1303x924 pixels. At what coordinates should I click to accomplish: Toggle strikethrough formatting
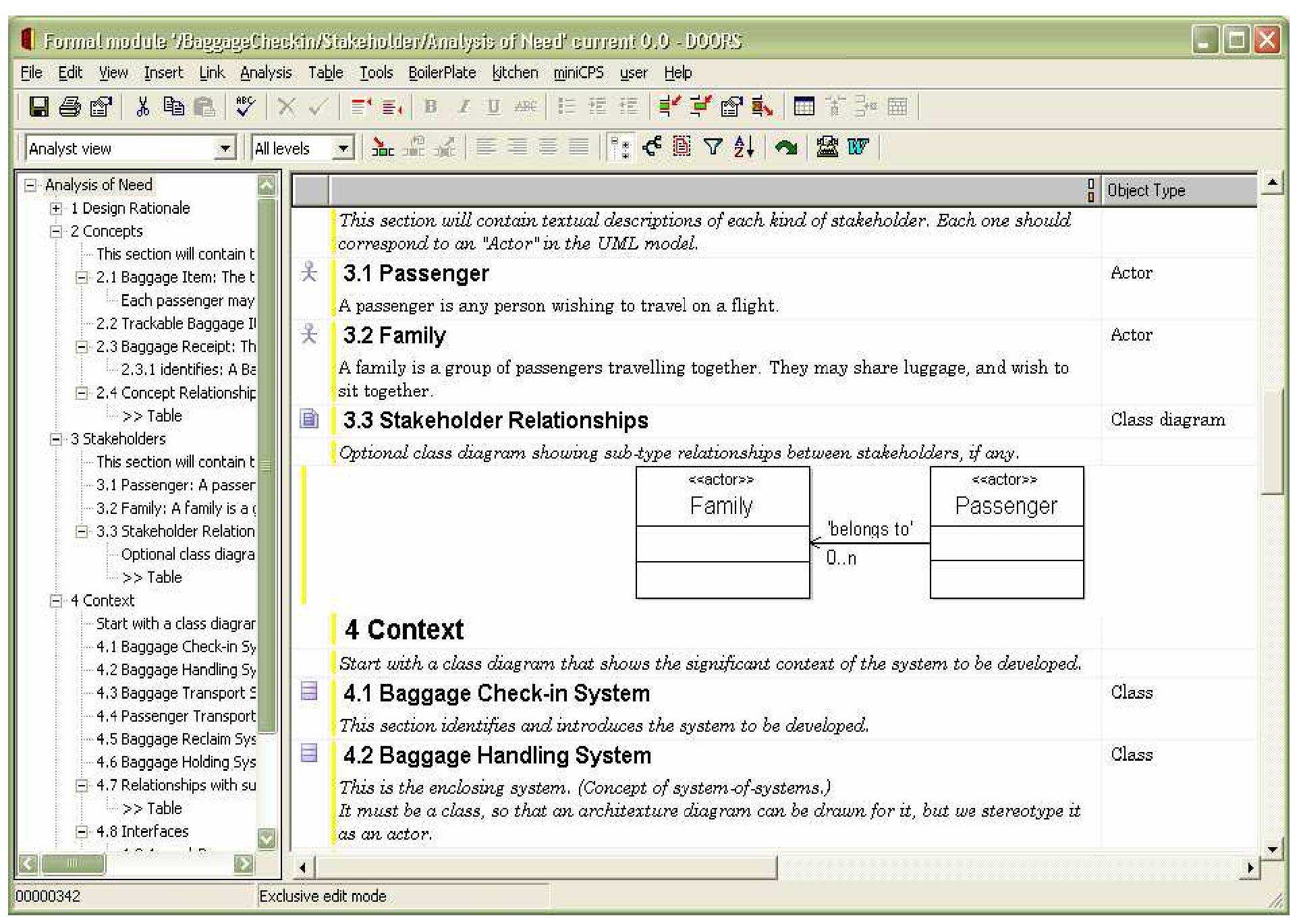click(x=525, y=107)
